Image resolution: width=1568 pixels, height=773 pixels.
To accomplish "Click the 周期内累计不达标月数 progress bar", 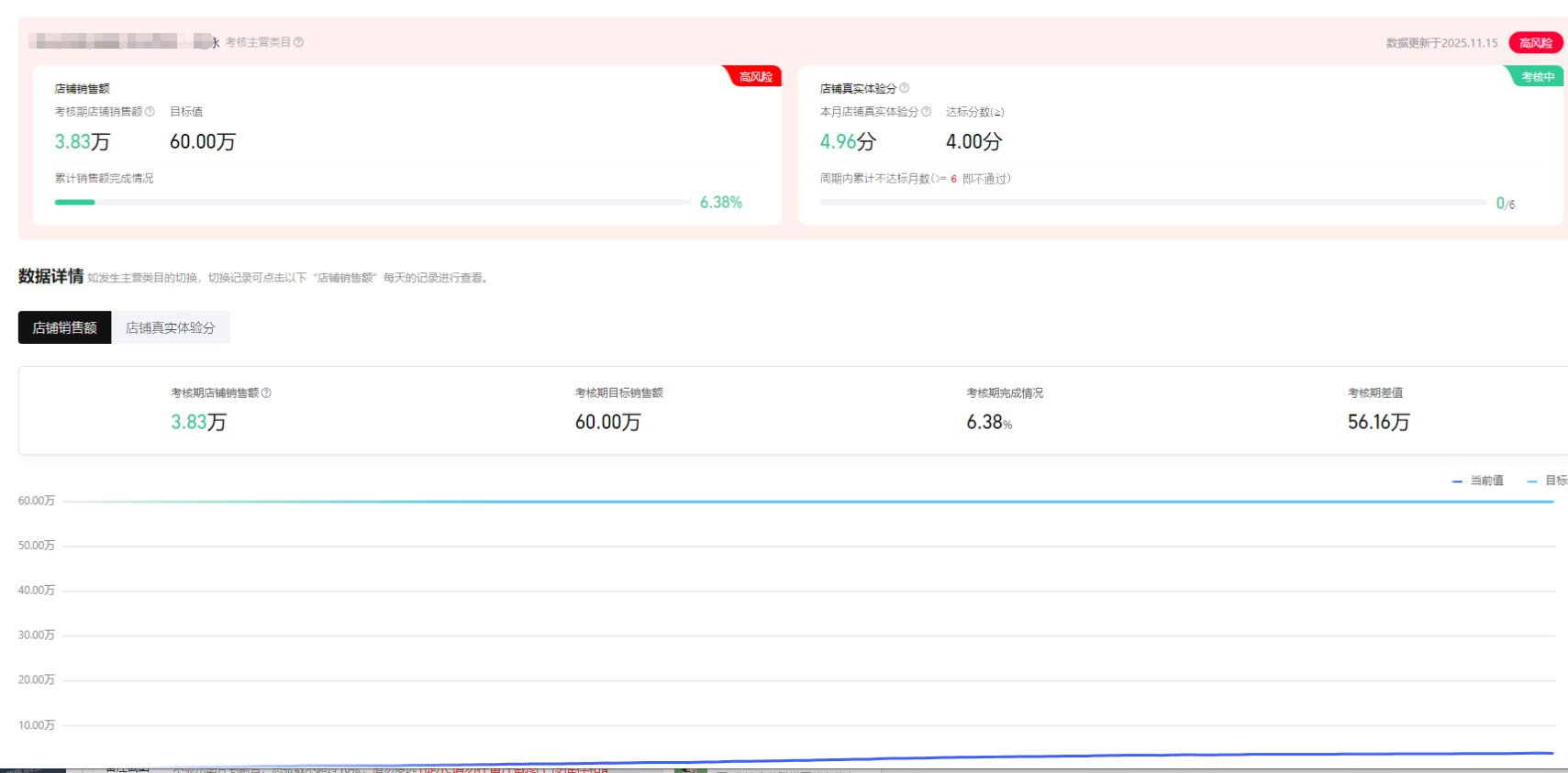I will point(1152,202).
